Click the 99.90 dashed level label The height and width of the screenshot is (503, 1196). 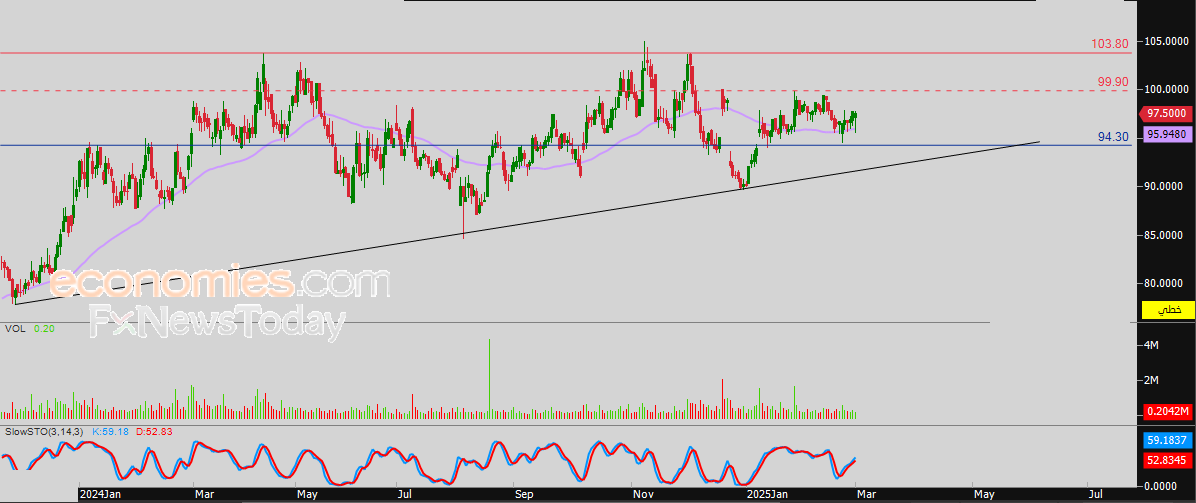pos(1113,82)
